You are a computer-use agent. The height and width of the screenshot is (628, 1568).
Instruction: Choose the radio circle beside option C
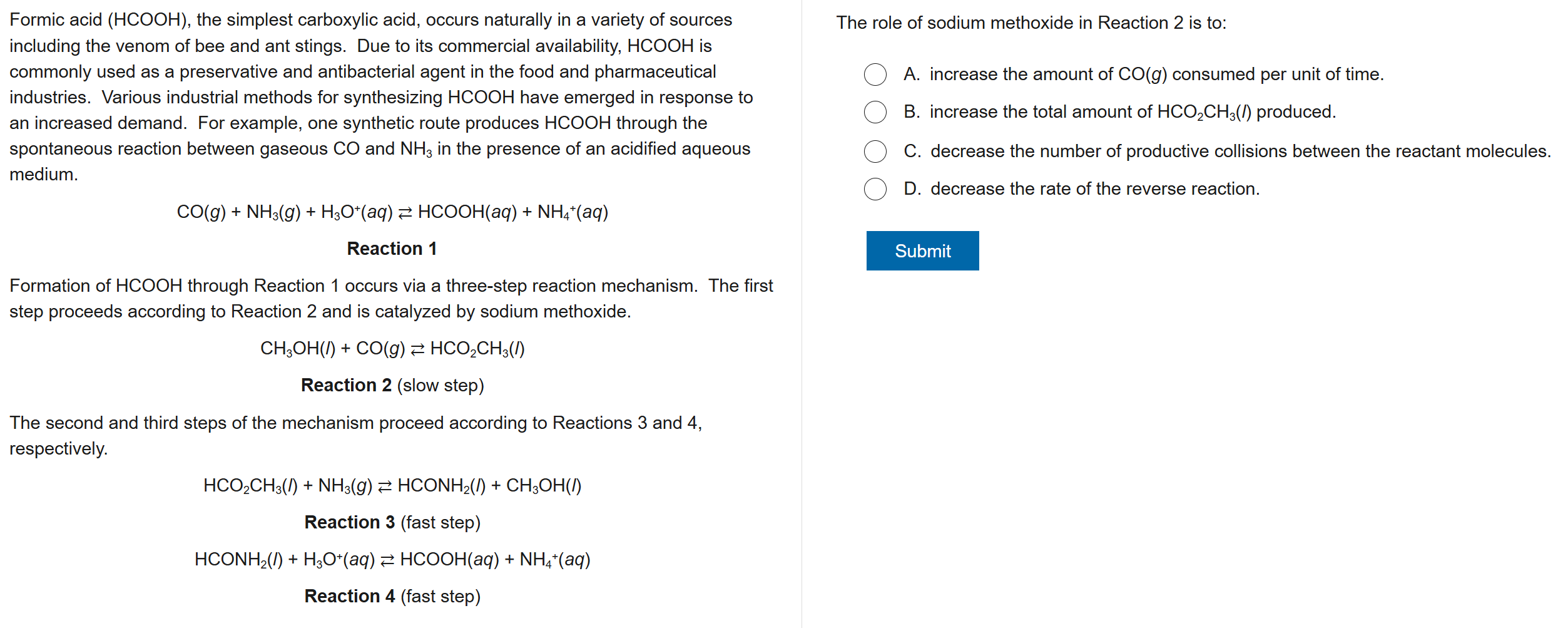(875, 152)
